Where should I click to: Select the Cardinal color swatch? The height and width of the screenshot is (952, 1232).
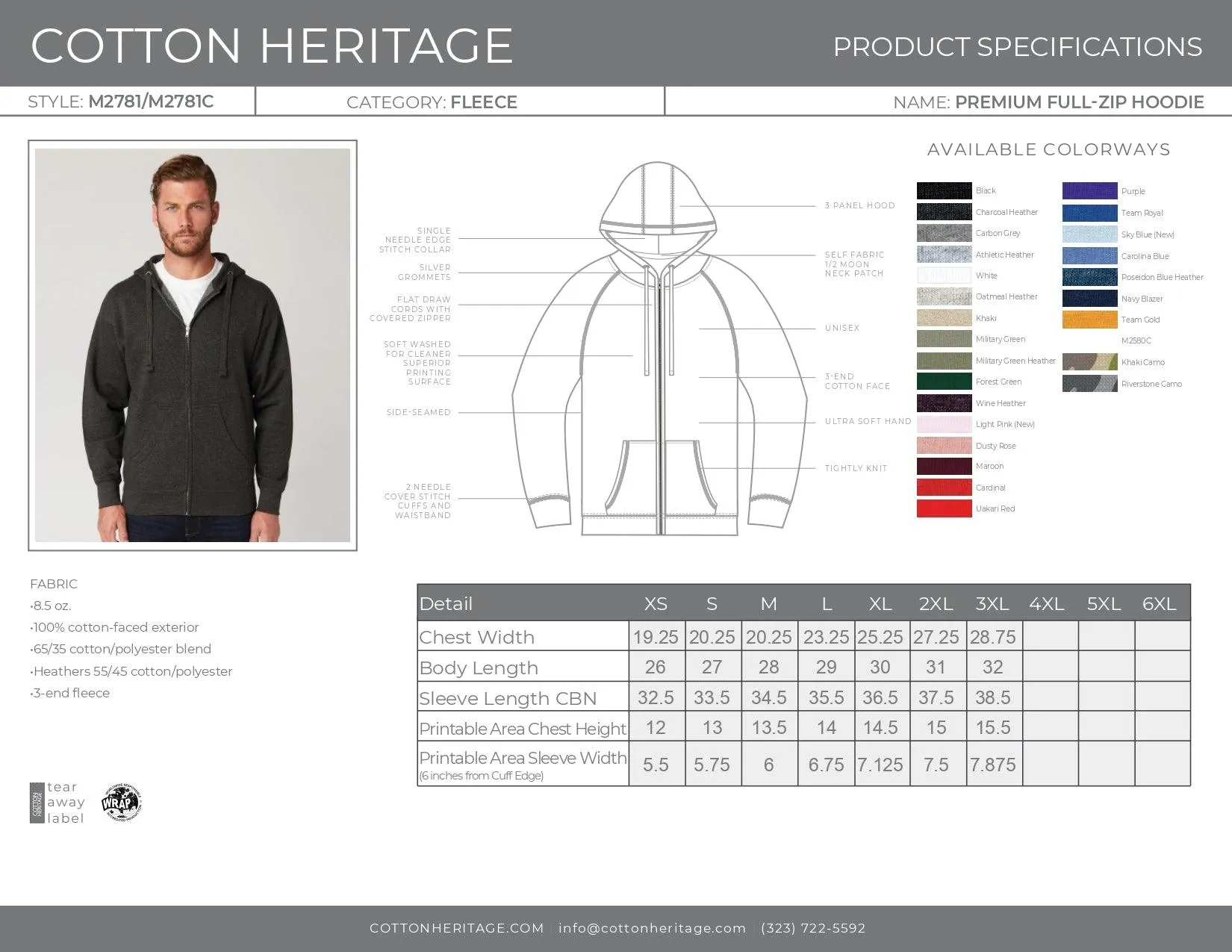click(x=944, y=488)
